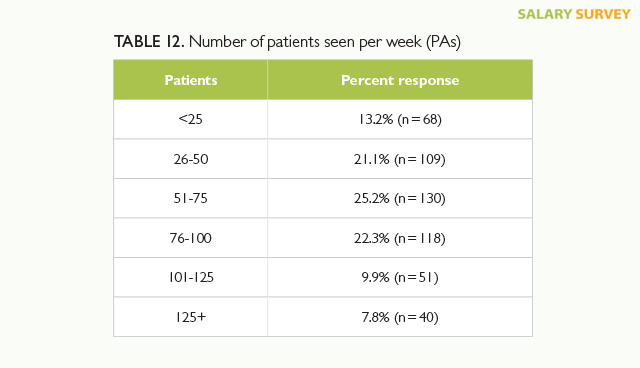640x368 pixels.
Task: Click the 13.2% (n=68) cell
Action: 400,119
